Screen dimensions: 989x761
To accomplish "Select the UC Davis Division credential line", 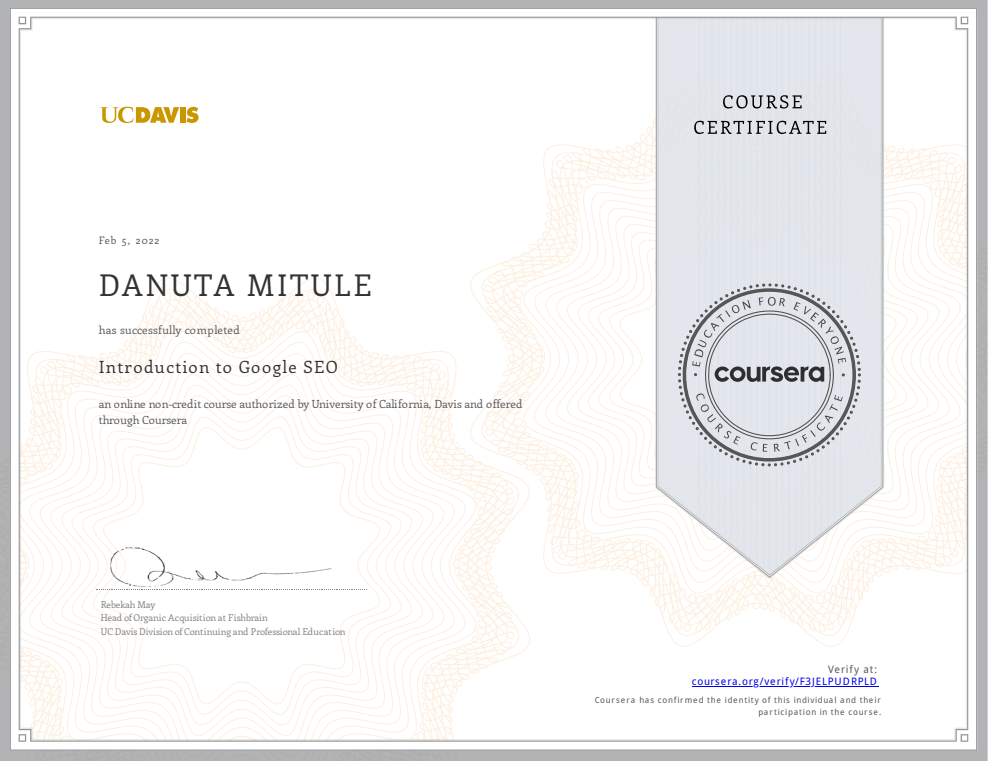I will click(x=222, y=632).
